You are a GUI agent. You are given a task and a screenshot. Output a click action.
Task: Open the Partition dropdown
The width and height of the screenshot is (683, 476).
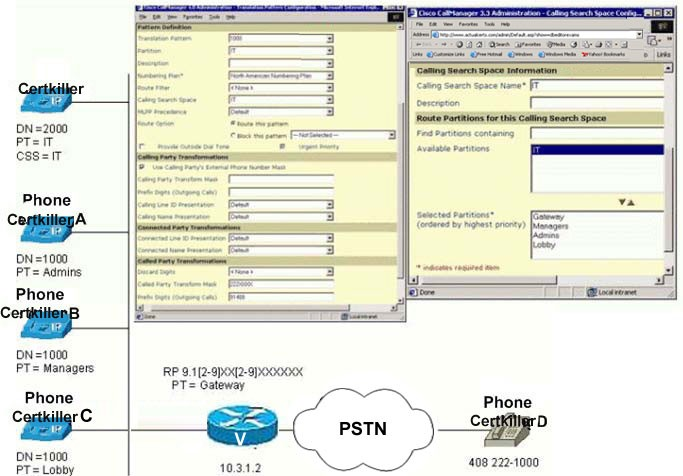tap(330, 51)
